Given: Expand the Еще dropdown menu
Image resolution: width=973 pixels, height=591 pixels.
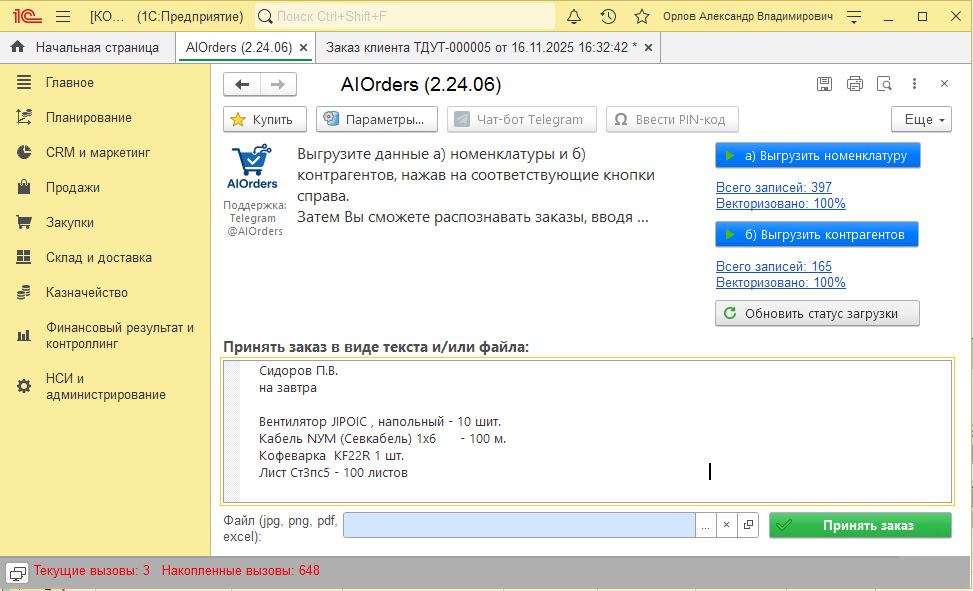Looking at the screenshot, I should click(921, 120).
